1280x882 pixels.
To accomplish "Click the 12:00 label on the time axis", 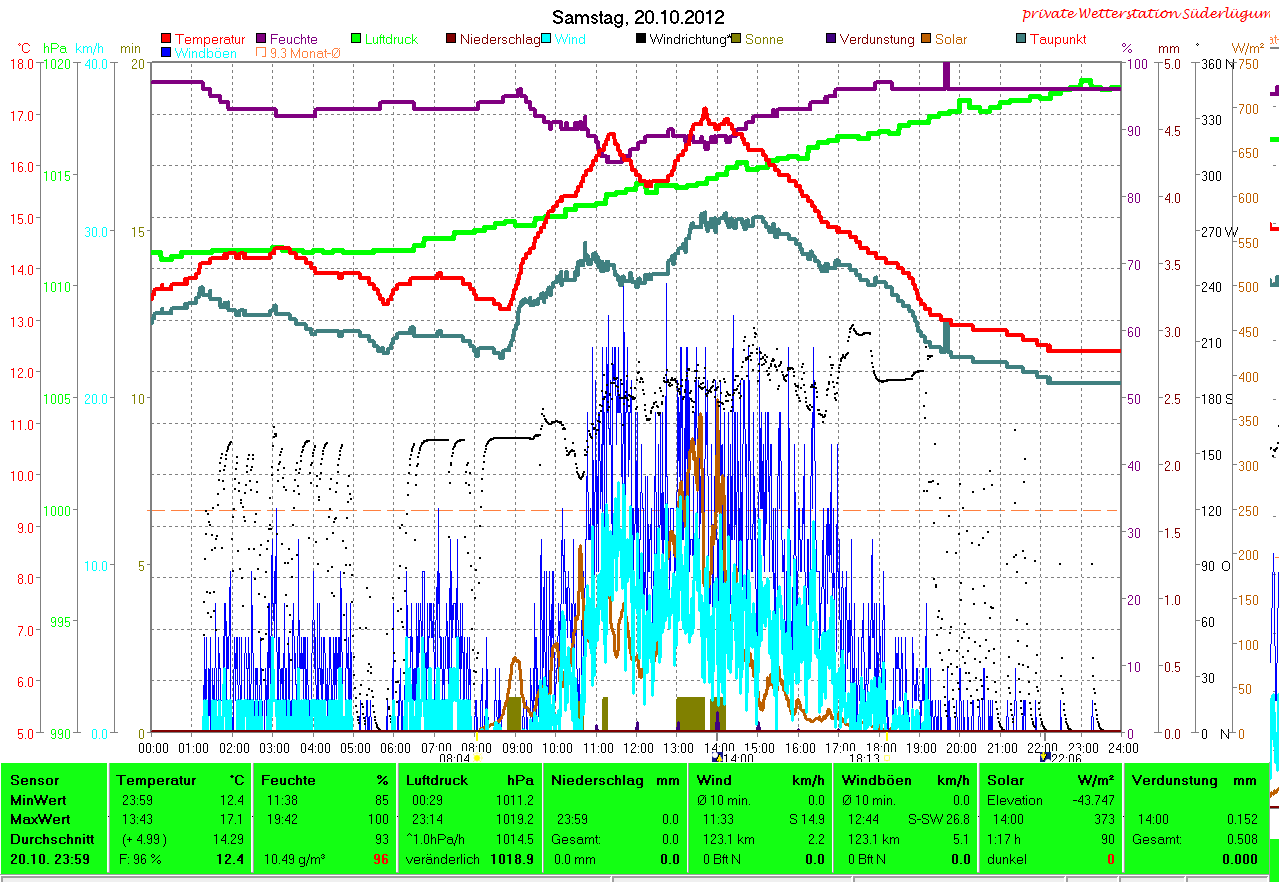I will (x=637, y=747).
